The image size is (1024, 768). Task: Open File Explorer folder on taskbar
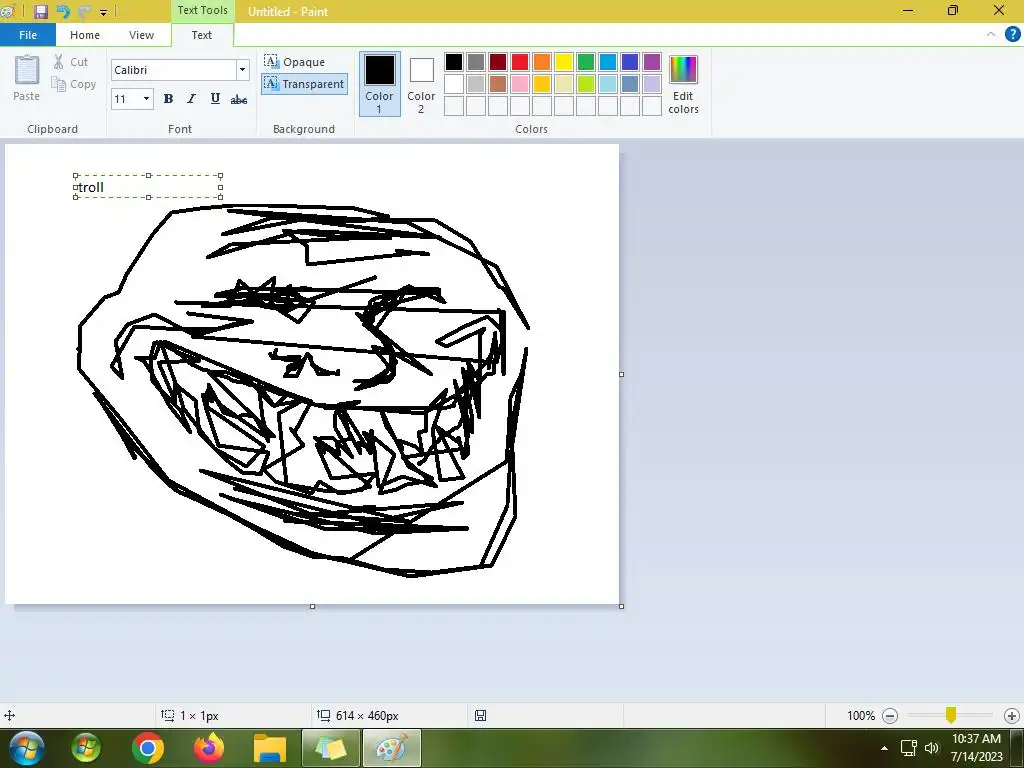pyautogui.click(x=270, y=748)
